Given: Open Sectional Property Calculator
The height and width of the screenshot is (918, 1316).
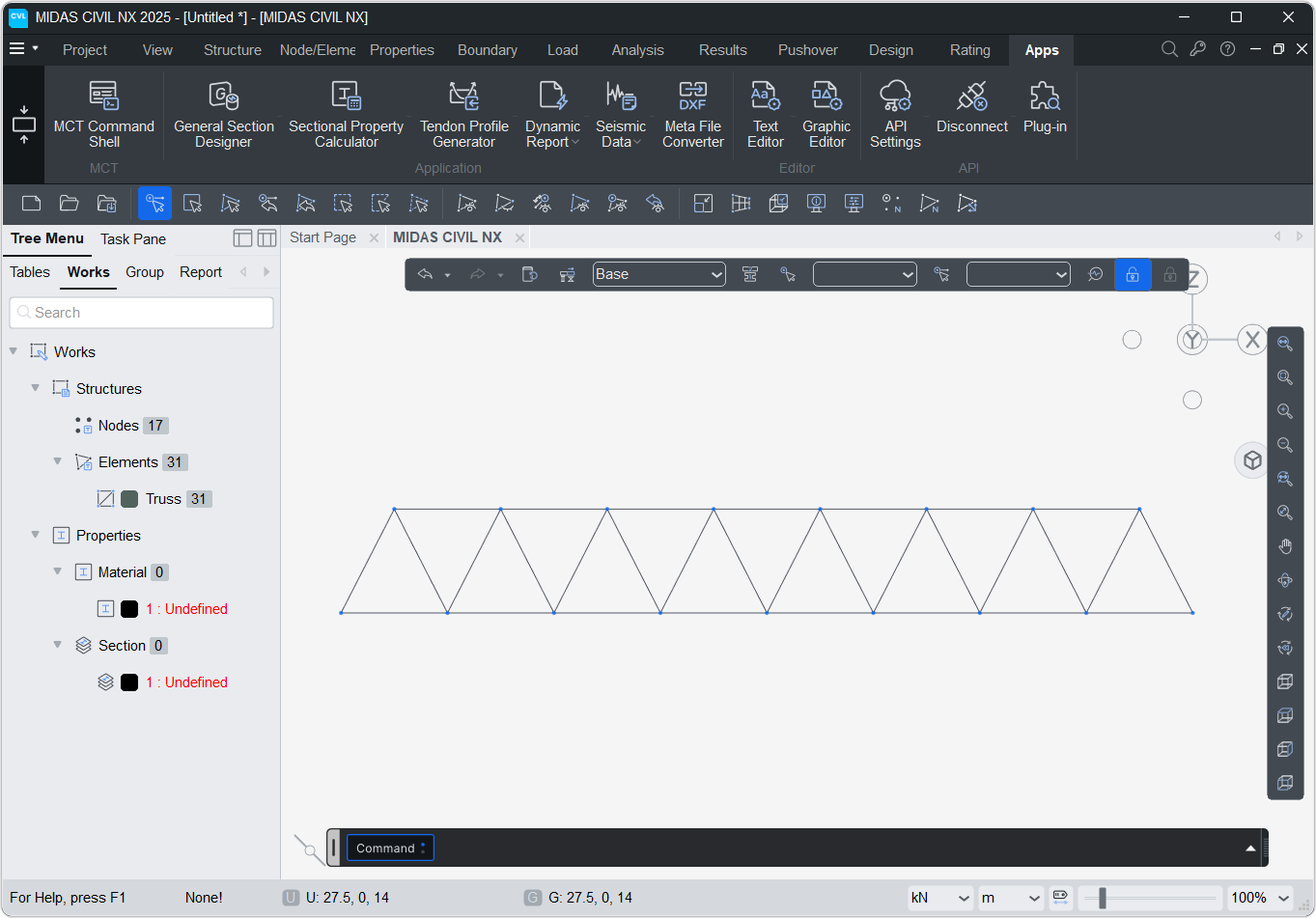Looking at the screenshot, I should (x=346, y=114).
